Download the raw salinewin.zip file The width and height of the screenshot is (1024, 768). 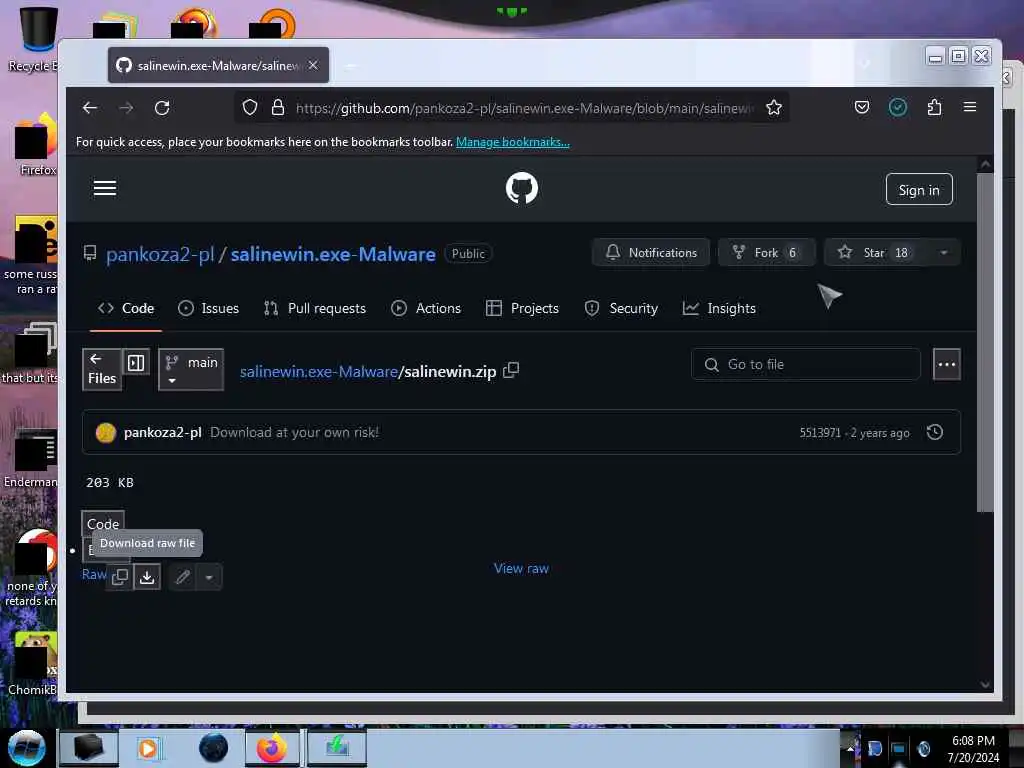pos(148,577)
